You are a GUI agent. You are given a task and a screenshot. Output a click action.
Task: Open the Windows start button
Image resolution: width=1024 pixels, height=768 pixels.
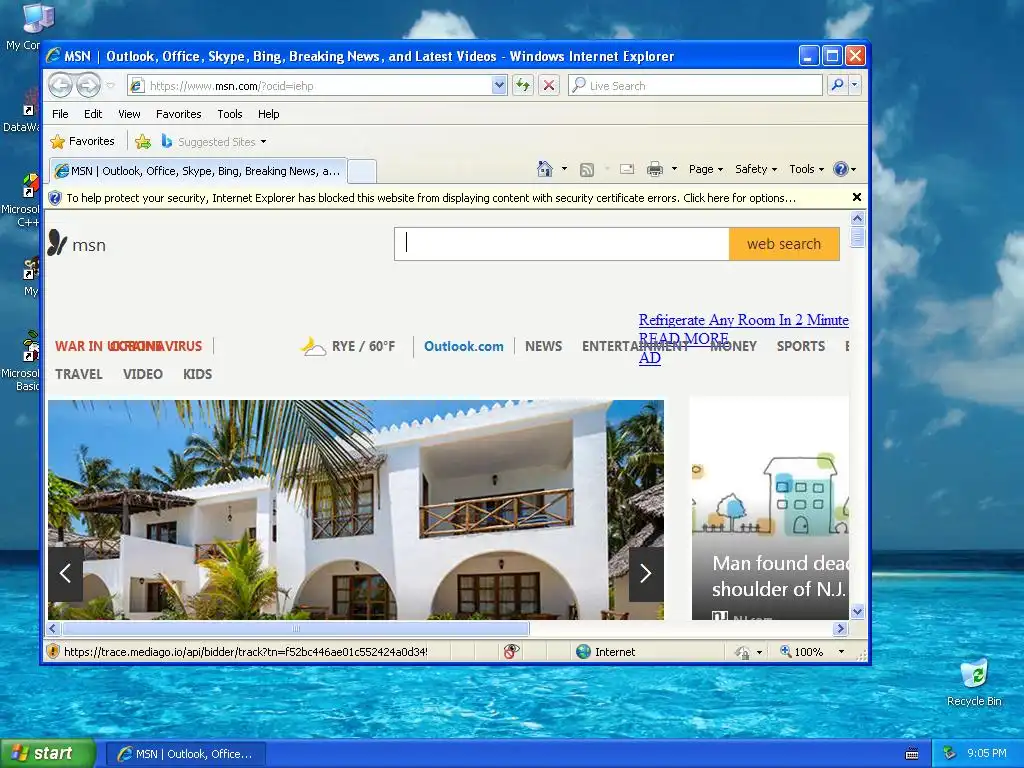coord(47,753)
